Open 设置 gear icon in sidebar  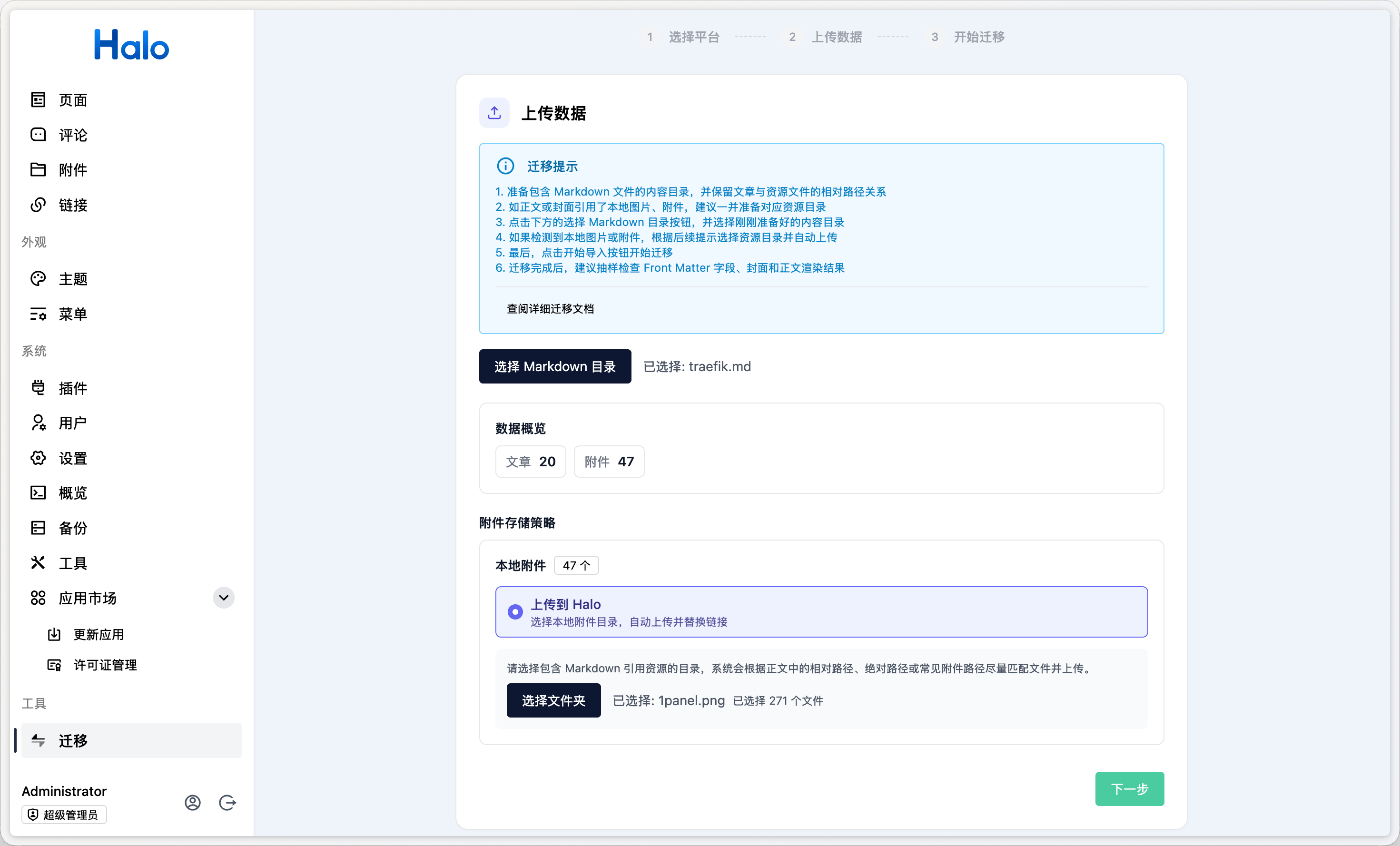[x=38, y=458]
